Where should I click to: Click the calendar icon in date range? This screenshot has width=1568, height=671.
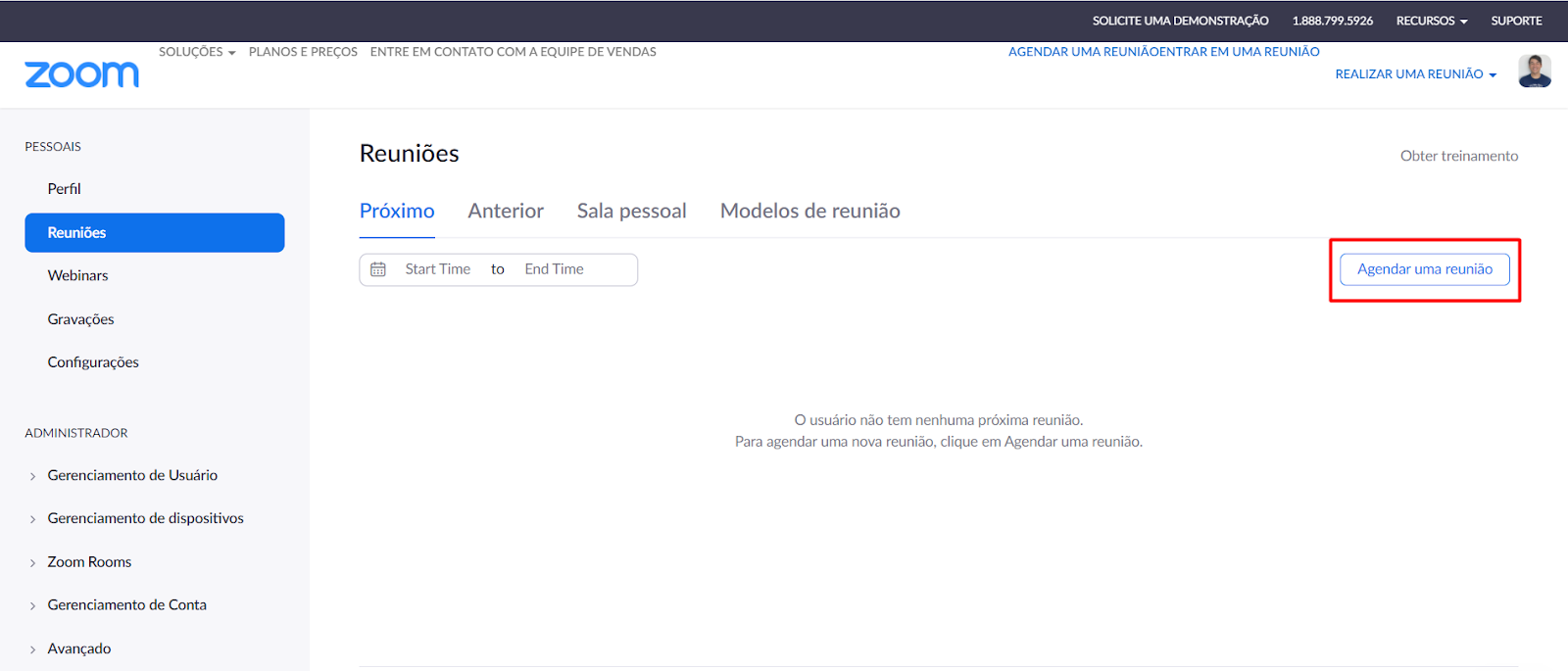click(378, 269)
